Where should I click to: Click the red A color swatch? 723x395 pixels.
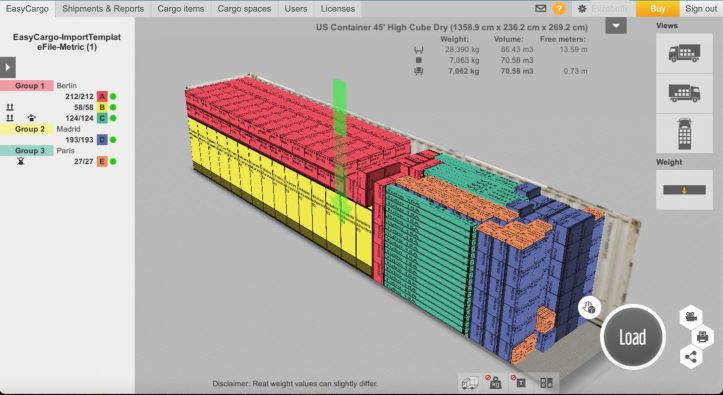click(x=102, y=96)
